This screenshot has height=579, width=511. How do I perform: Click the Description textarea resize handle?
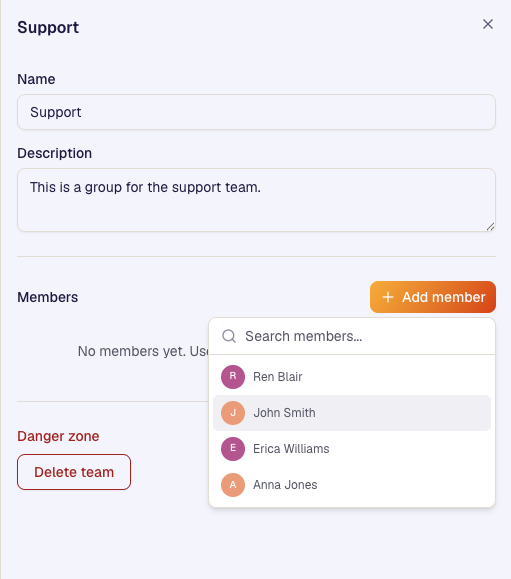coord(490,227)
